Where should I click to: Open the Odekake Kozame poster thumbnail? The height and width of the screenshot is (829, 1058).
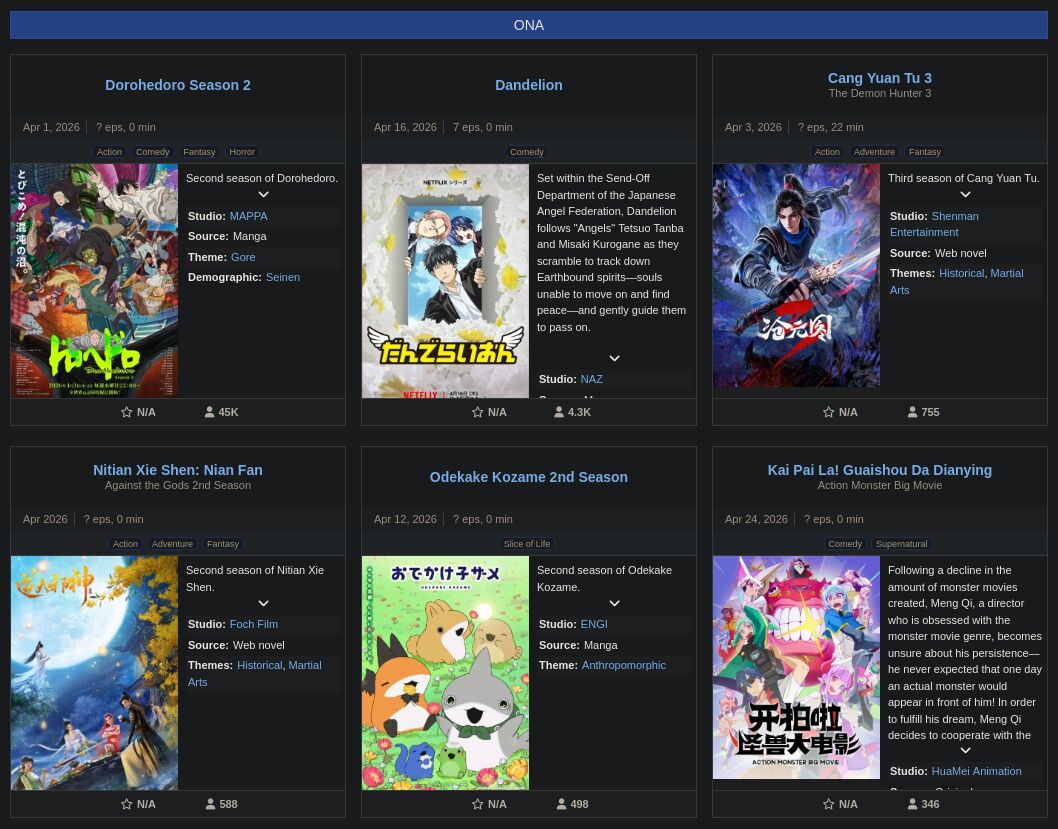pos(445,673)
